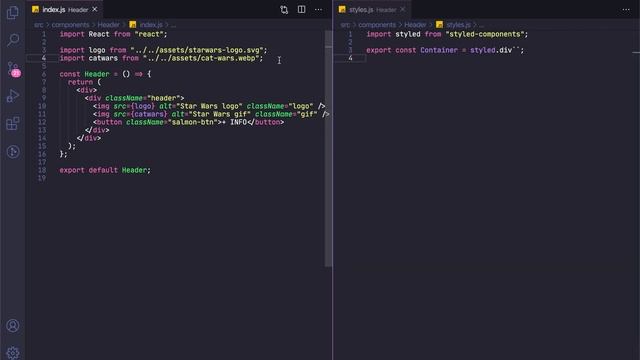Click 'components' in index.js breadcrumb
640x360 pixels.
click(x=70, y=25)
